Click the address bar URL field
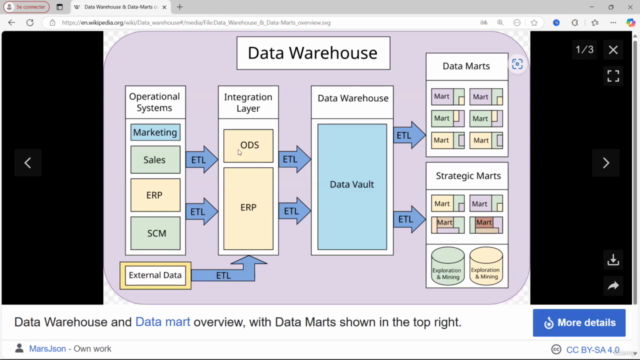Image resolution: width=640 pixels, height=360 pixels. 261,23
